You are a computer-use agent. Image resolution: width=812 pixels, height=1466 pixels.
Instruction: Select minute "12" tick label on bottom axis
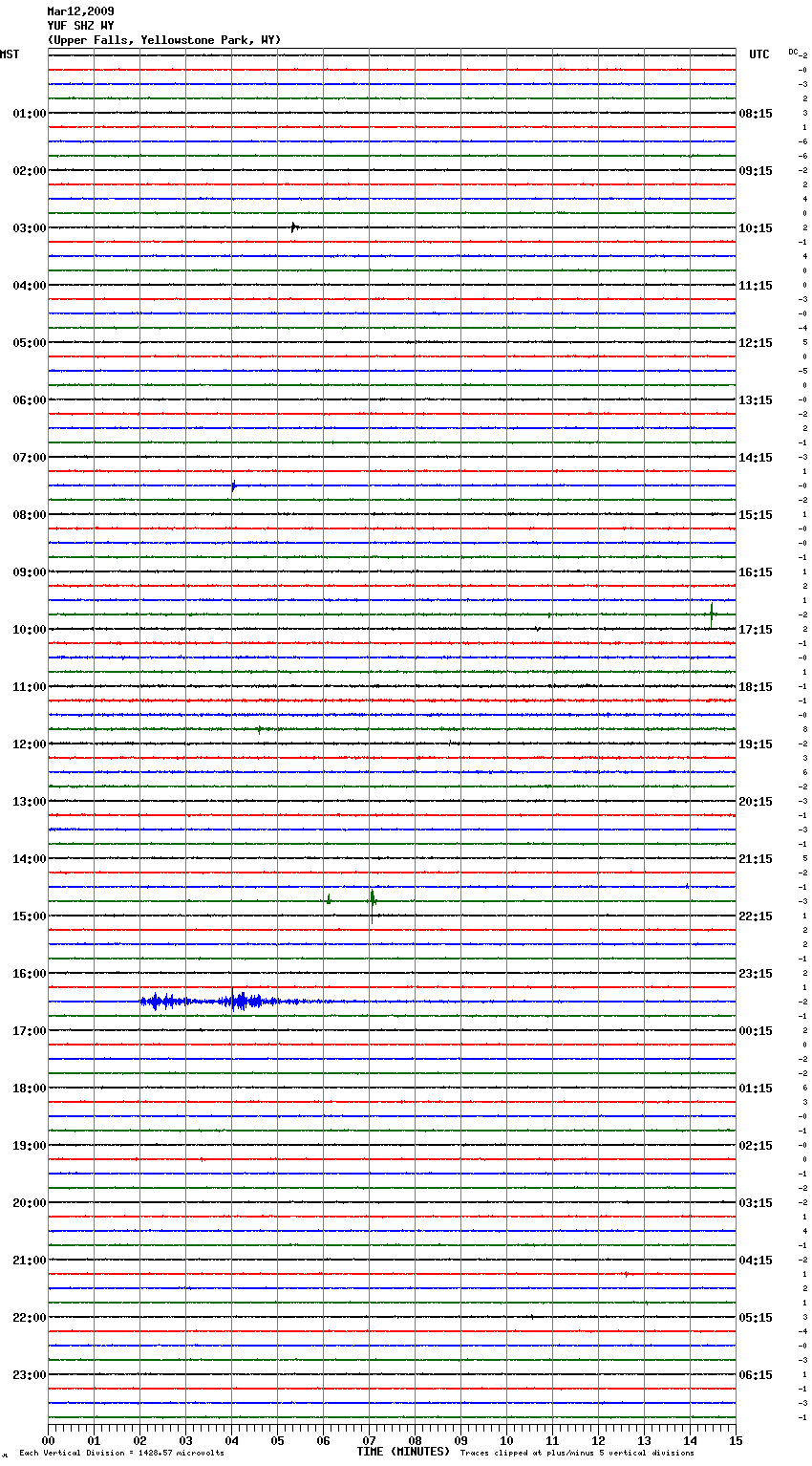coord(598,1440)
